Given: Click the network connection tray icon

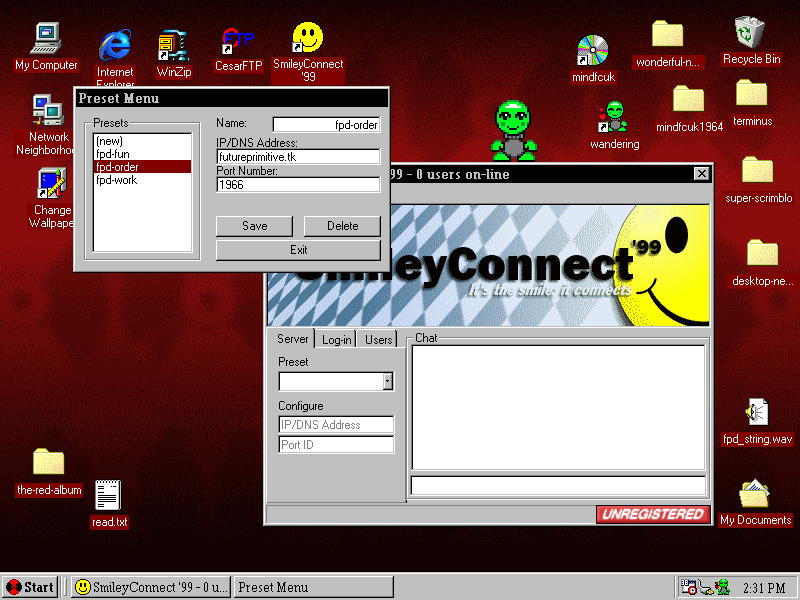Looking at the screenshot, I should [706, 588].
